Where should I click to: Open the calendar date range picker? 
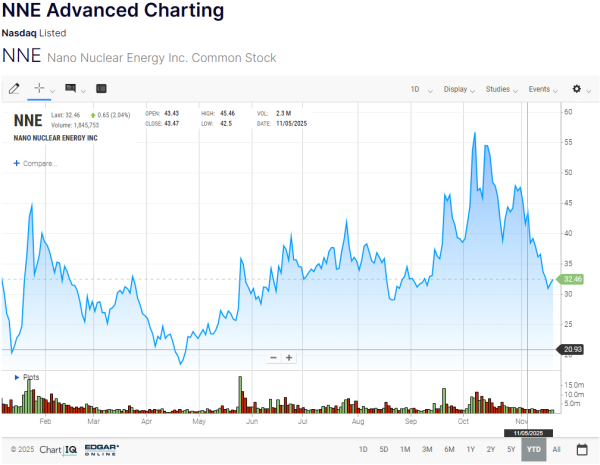coord(582,449)
